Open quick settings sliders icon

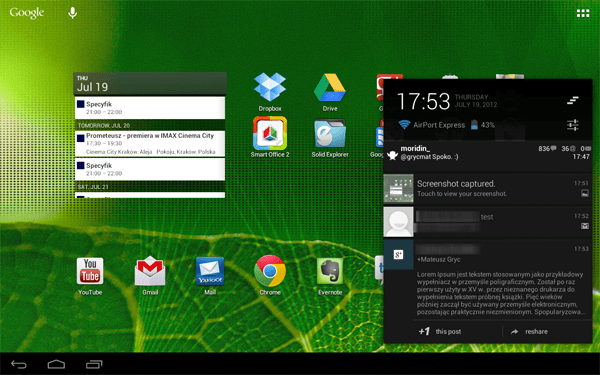tap(573, 125)
